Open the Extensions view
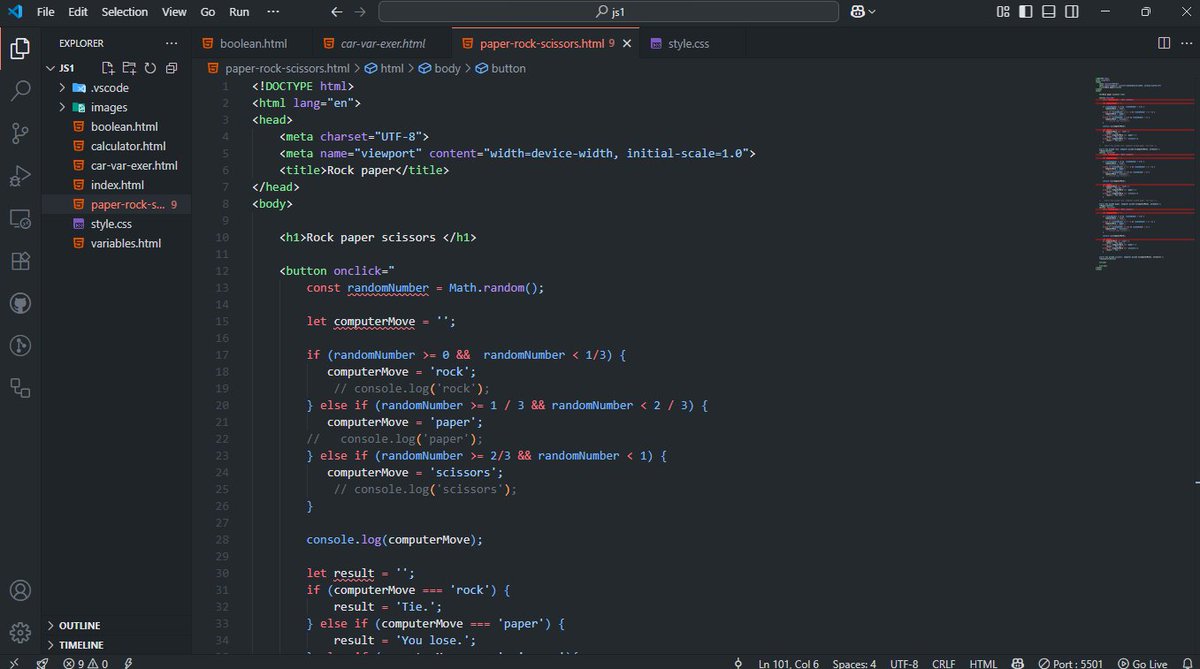1200x669 pixels. 20,260
